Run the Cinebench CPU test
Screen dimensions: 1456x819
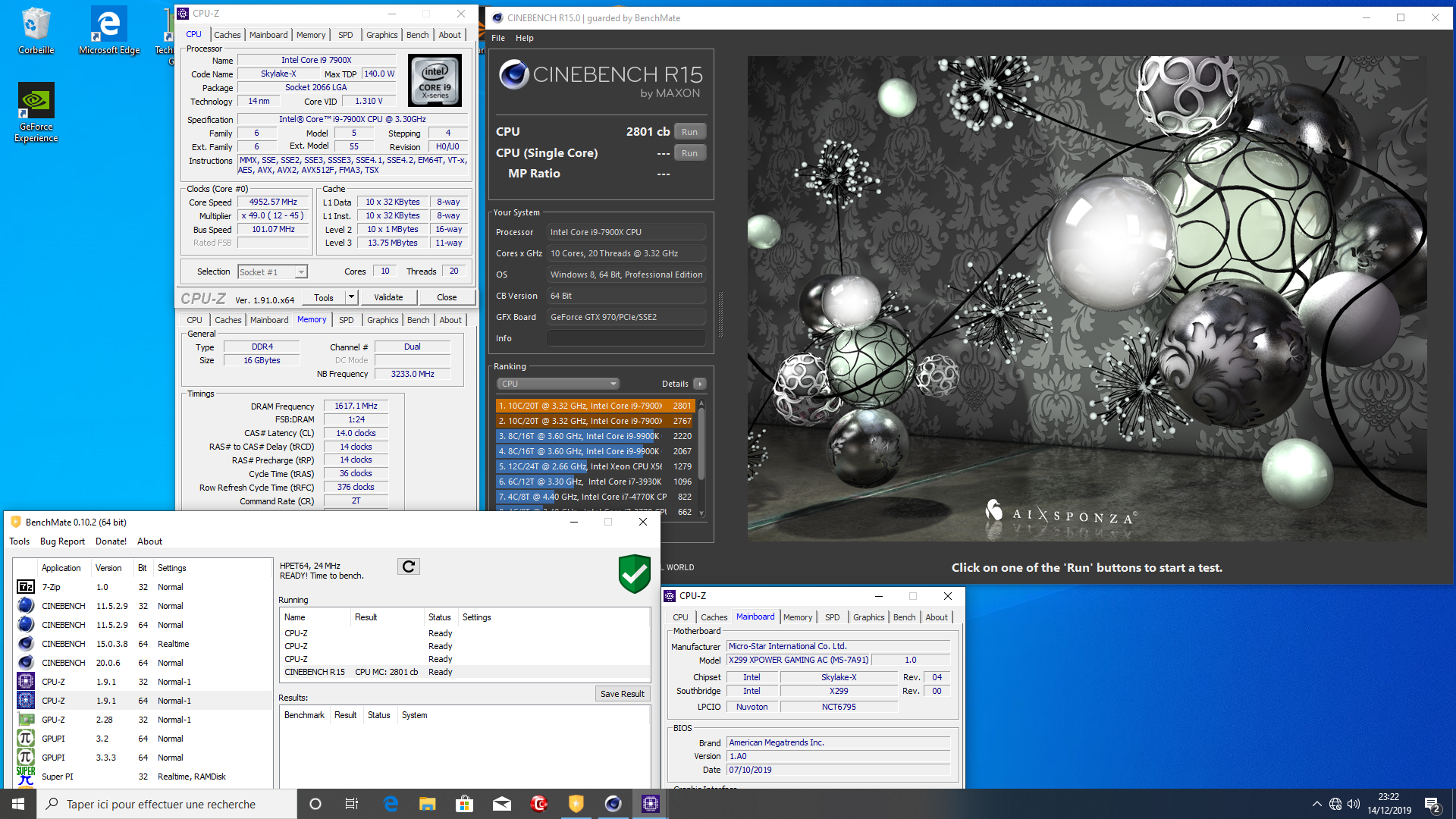click(x=689, y=132)
